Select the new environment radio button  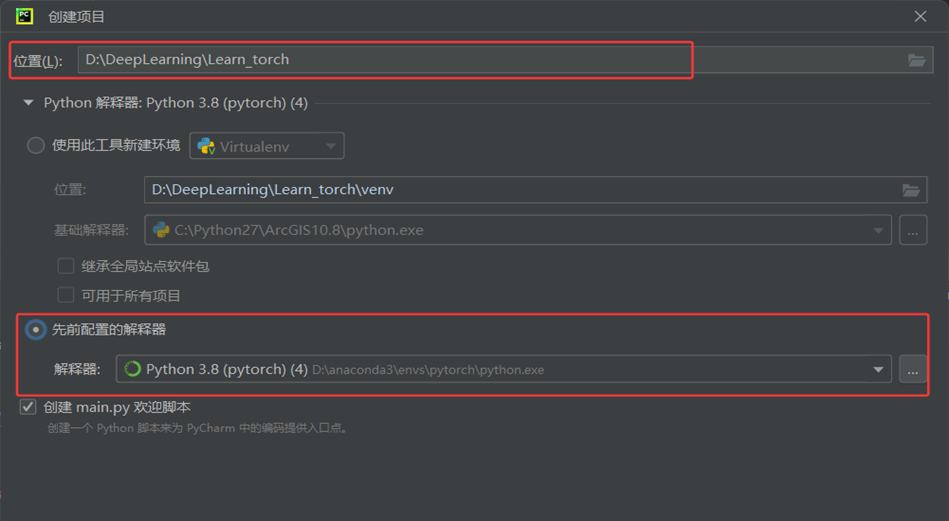(36, 146)
